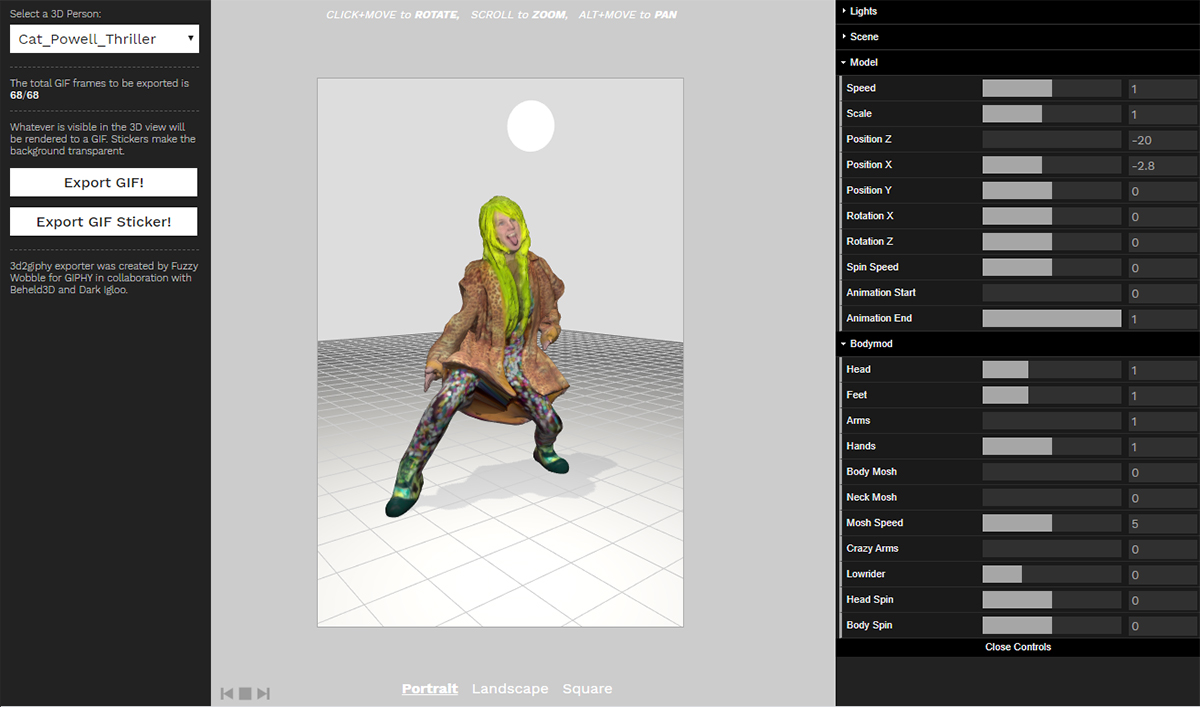This screenshot has height=707, width=1200.
Task: Click the Animation End slider
Action: point(1051,318)
